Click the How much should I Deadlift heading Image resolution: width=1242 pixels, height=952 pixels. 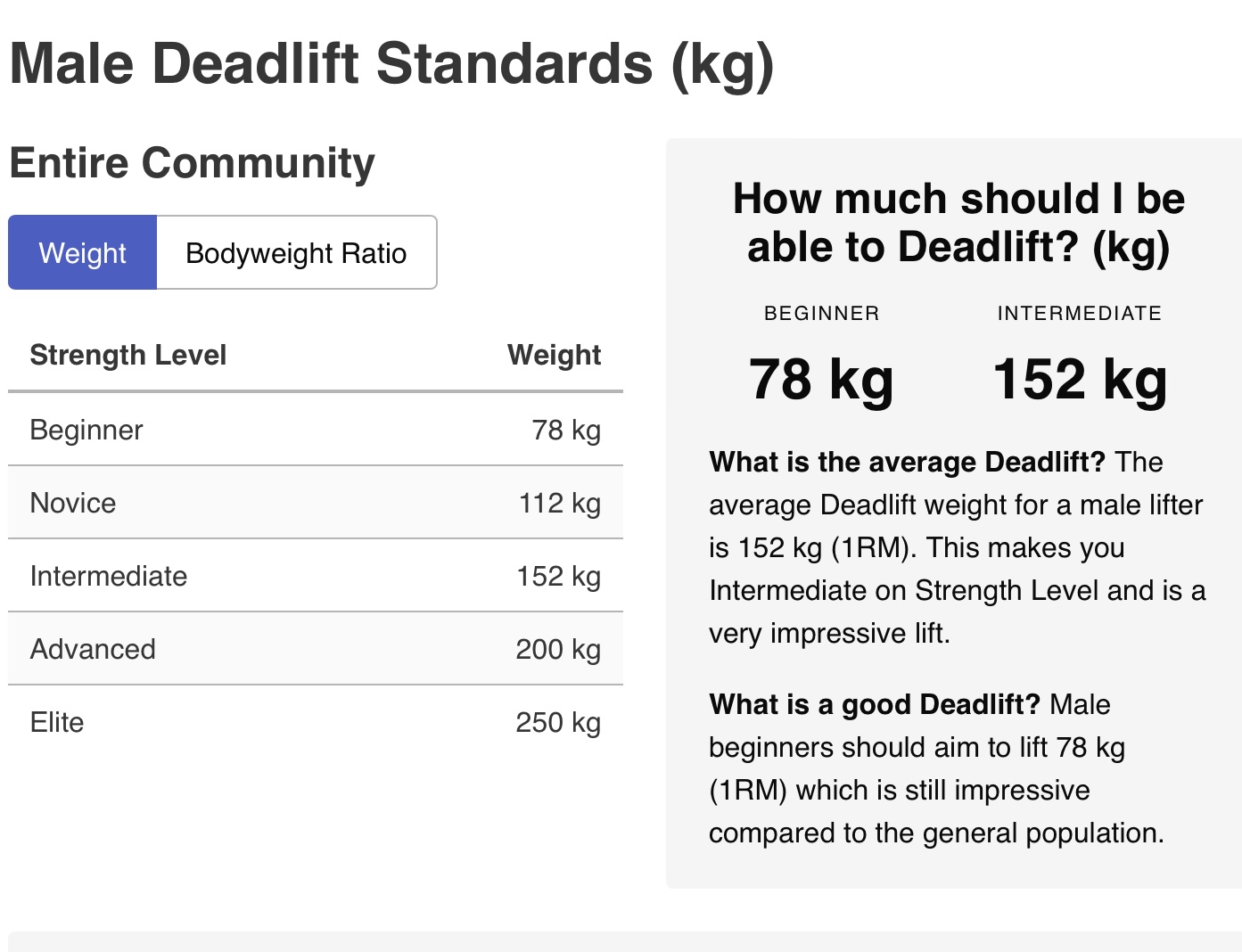[x=958, y=223]
